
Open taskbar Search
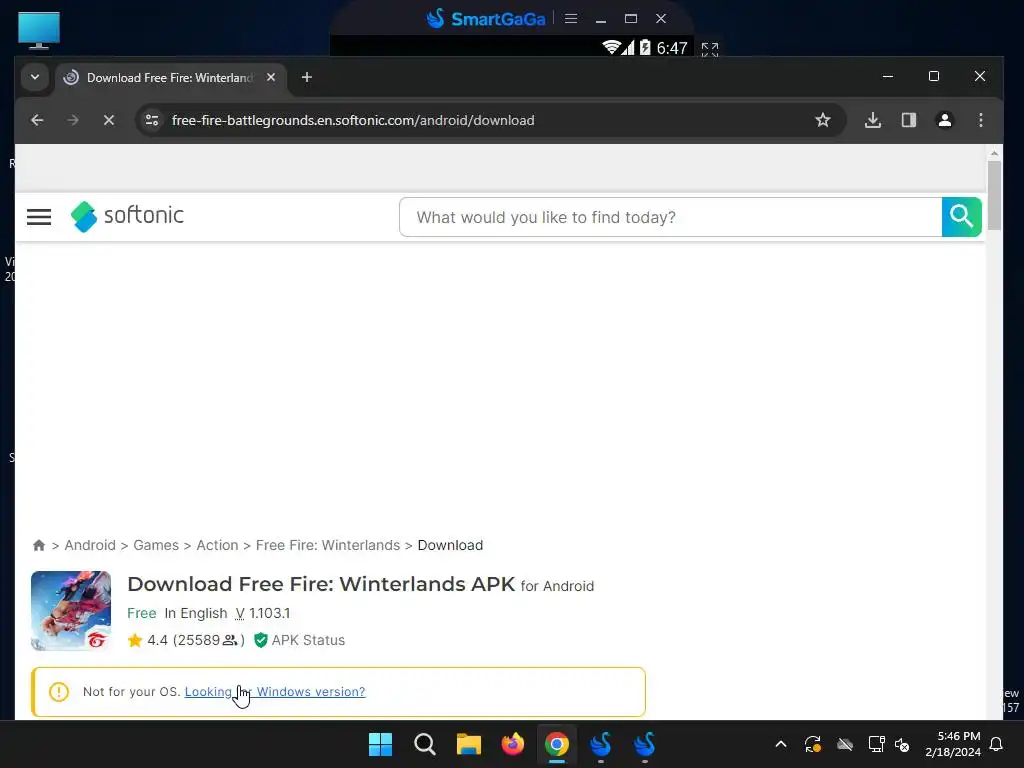coord(424,744)
